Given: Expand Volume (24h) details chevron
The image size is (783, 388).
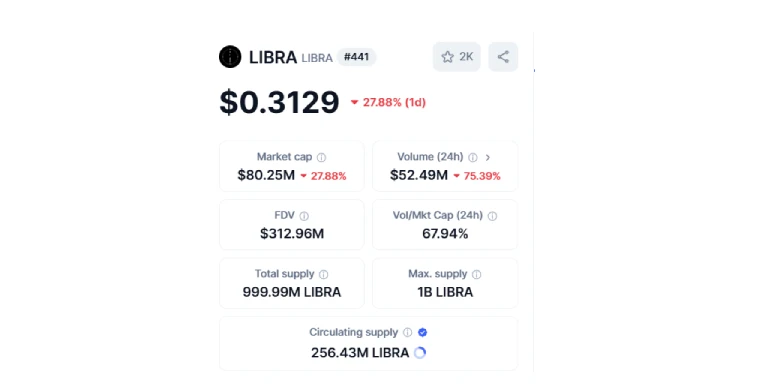Looking at the screenshot, I should coord(488,158).
